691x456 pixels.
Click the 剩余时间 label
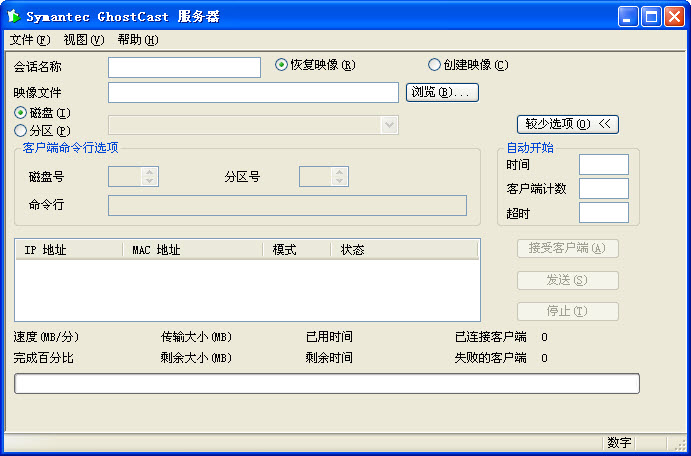(x=329, y=358)
